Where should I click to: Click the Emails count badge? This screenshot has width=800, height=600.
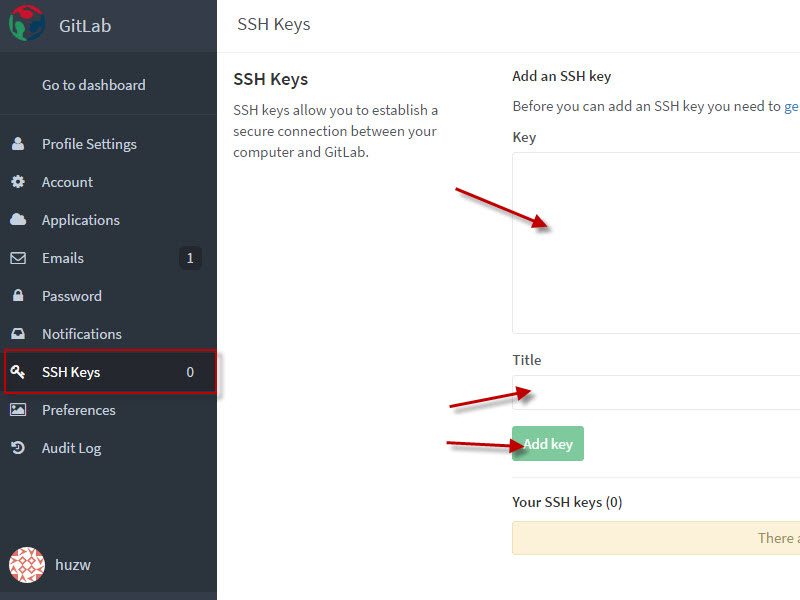pyautogui.click(x=190, y=258)
